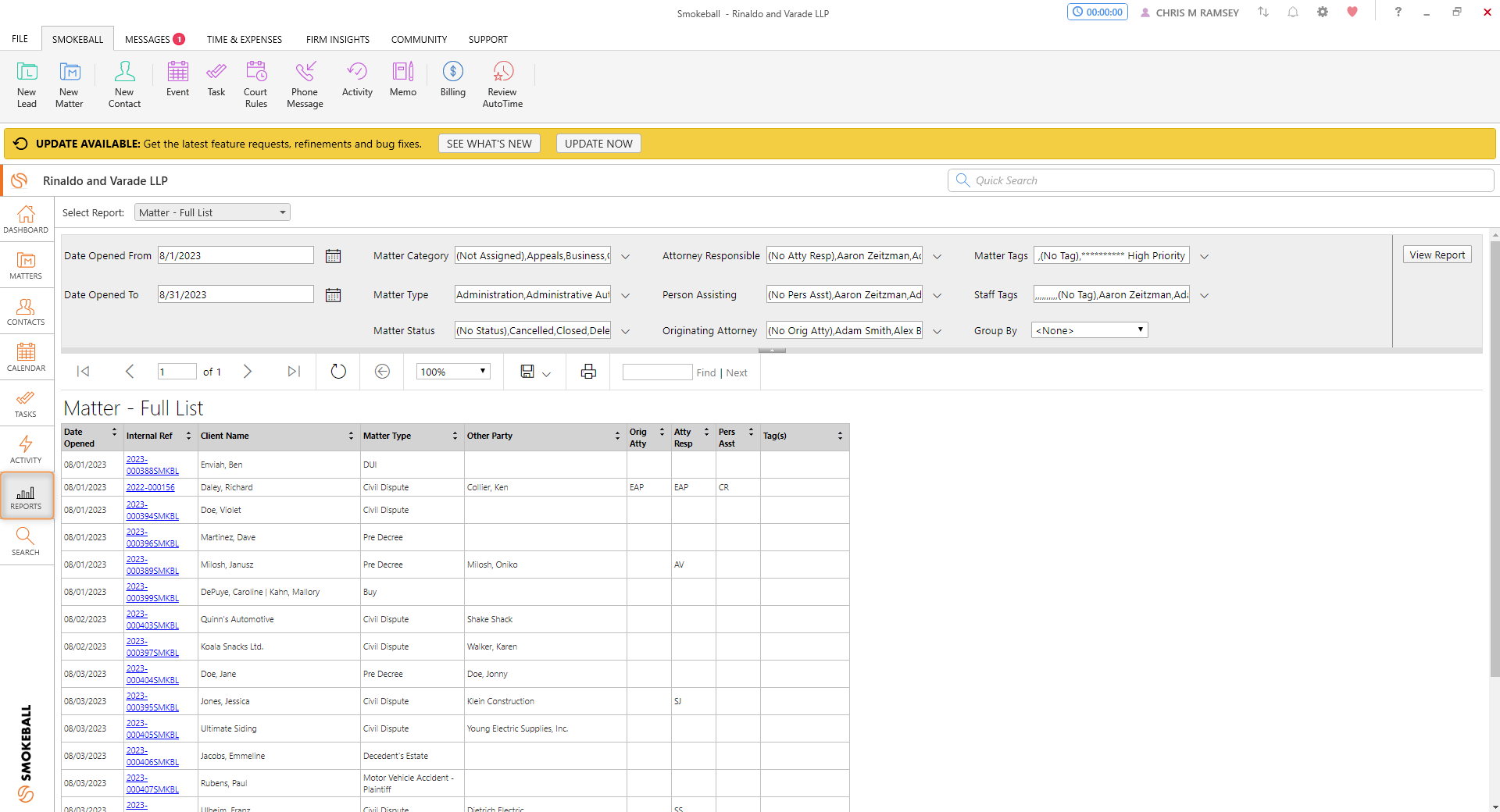Expand Person Assisting filter list

937,295
